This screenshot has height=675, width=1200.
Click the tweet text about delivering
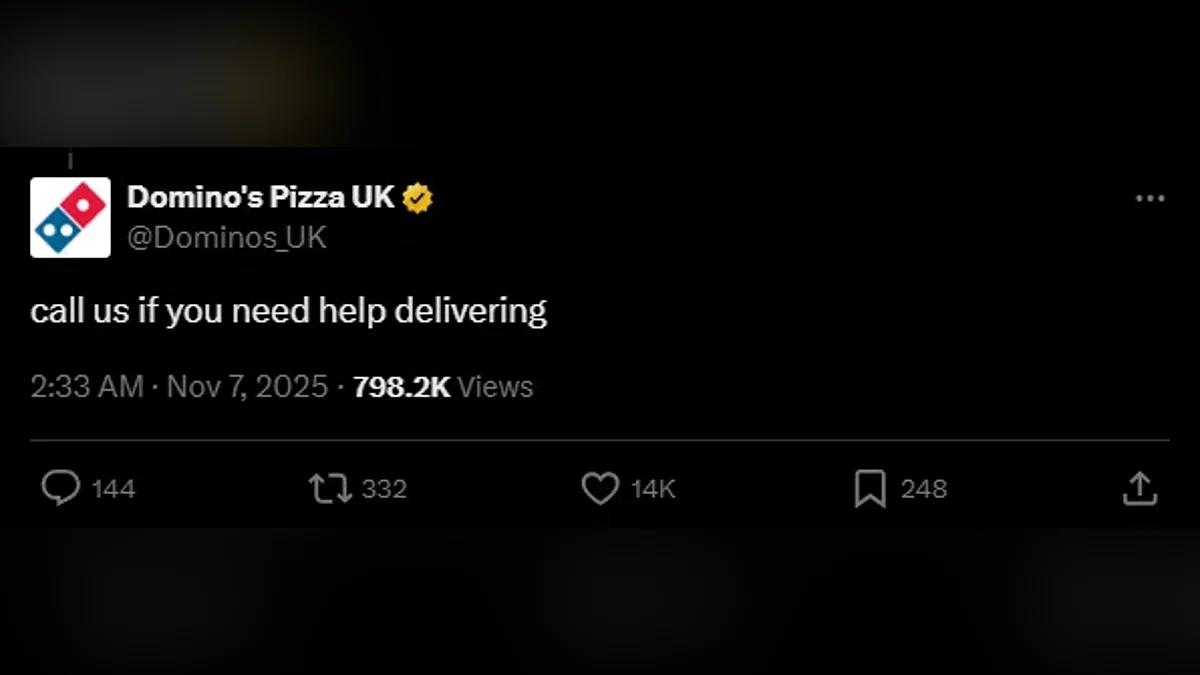tap(289, 311)
